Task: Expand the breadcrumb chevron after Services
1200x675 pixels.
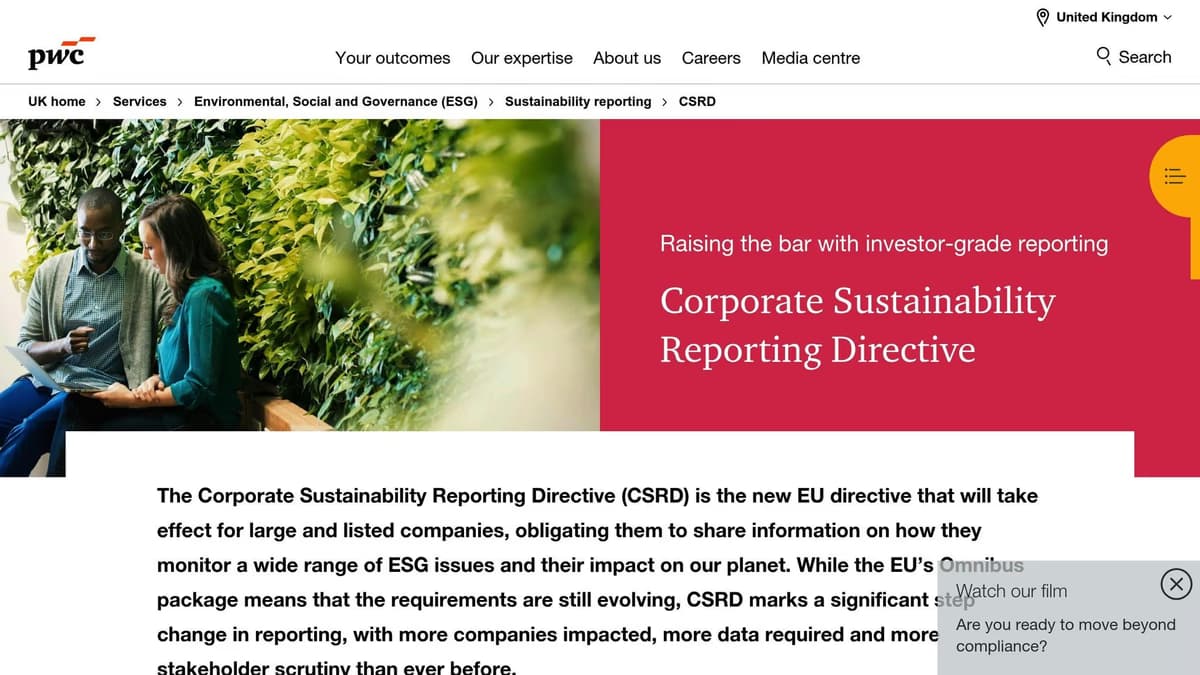Action: click(178, 101)
